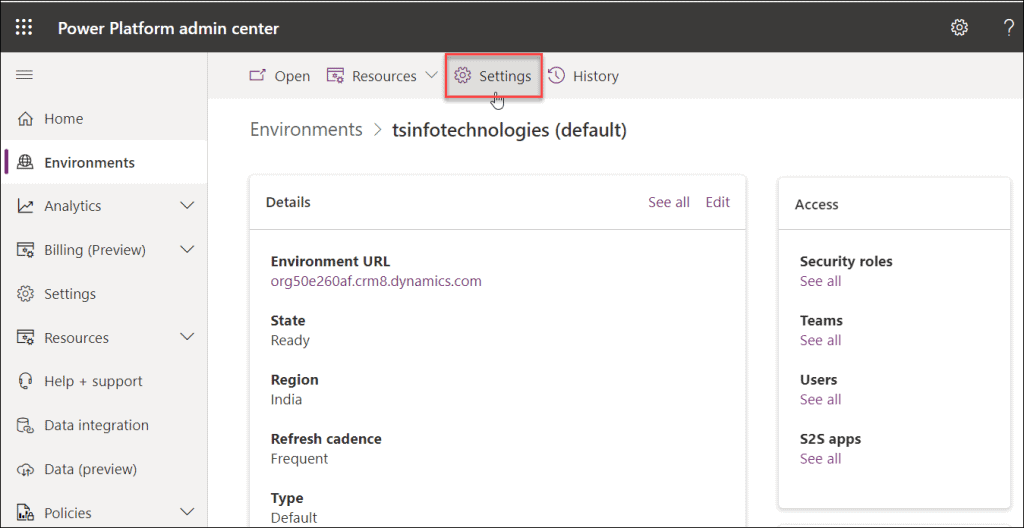Click the Region value India
Image resolution: width=1024 pixels, height=528 pixels.
[286, 399]
